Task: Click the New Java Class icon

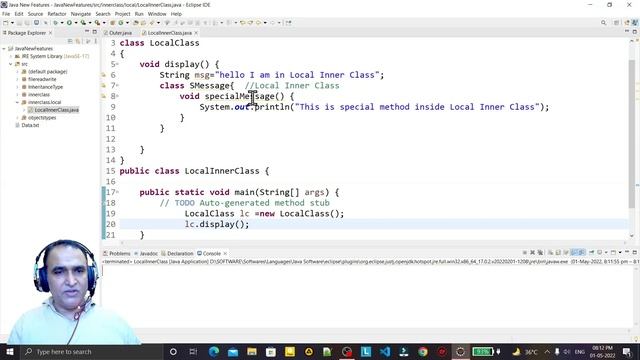Action: pos(121,23)
